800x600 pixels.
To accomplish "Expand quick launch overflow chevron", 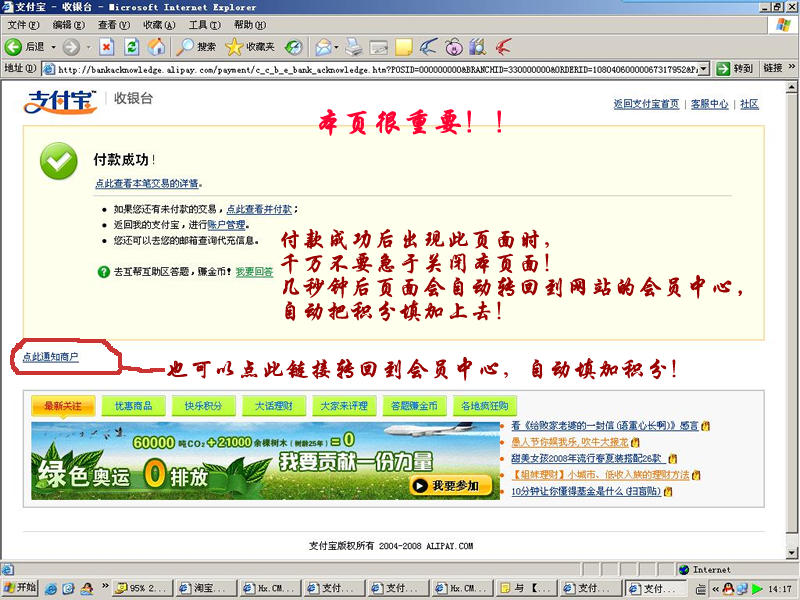I will pos(105,586).
